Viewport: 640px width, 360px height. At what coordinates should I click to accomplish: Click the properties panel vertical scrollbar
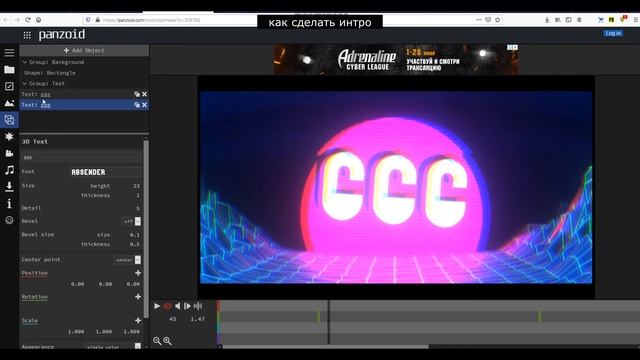pos(146,229)
